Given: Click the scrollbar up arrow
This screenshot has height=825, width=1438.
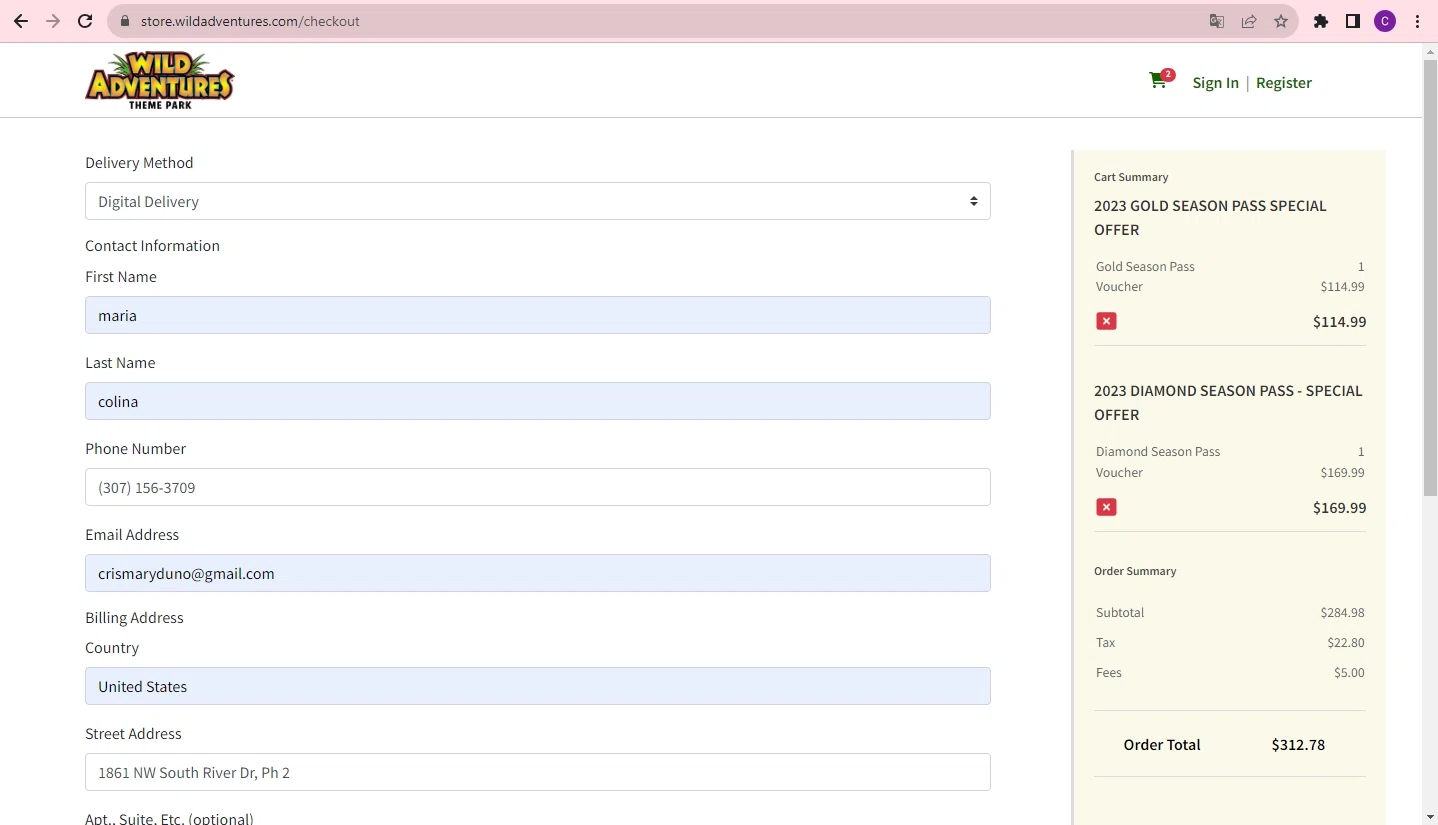Looking at the screenshot, I should click(1430, 51).
